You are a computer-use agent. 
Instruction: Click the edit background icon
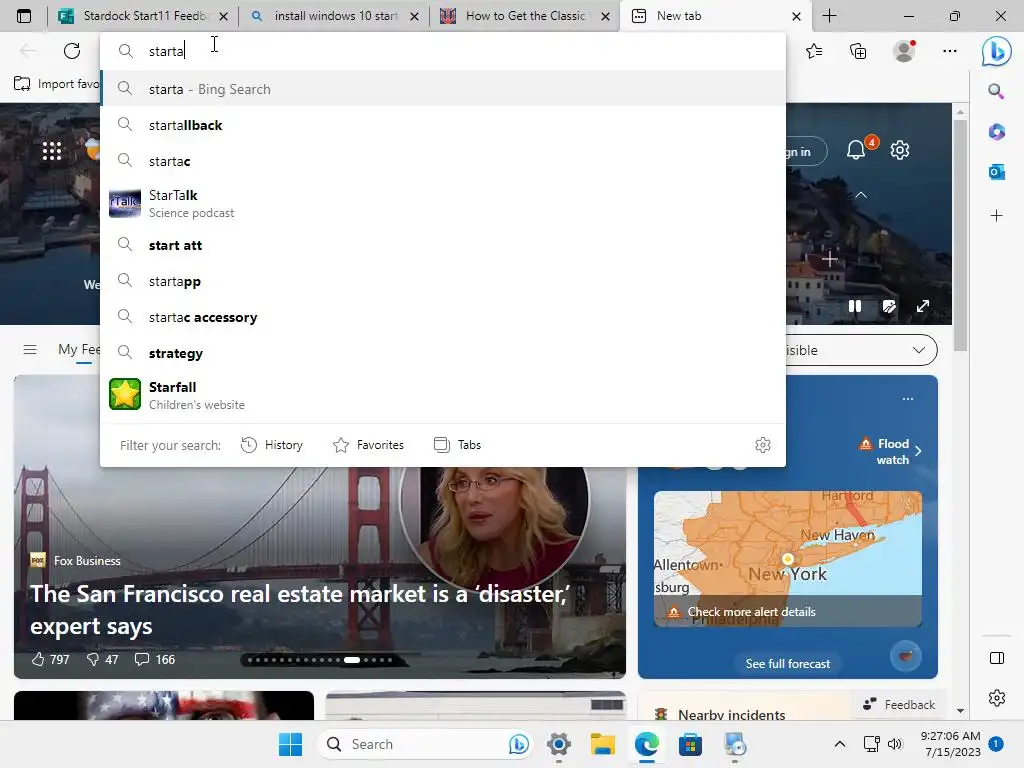[889, 306]
